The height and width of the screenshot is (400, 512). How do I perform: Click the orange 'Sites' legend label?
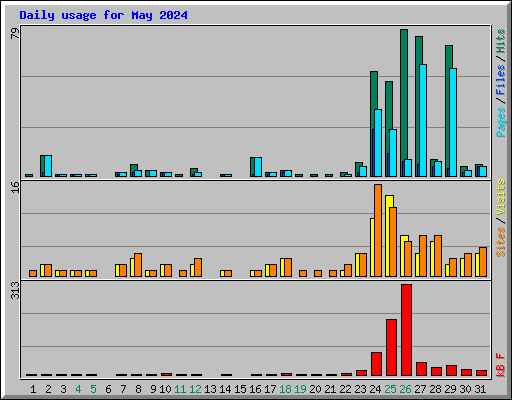click(501, 242)
